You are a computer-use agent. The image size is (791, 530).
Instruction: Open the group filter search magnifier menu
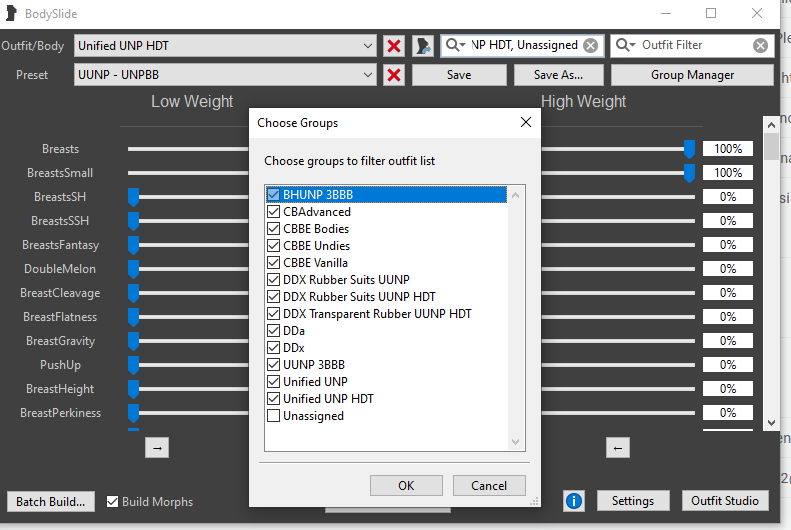[x=455, y=45]
